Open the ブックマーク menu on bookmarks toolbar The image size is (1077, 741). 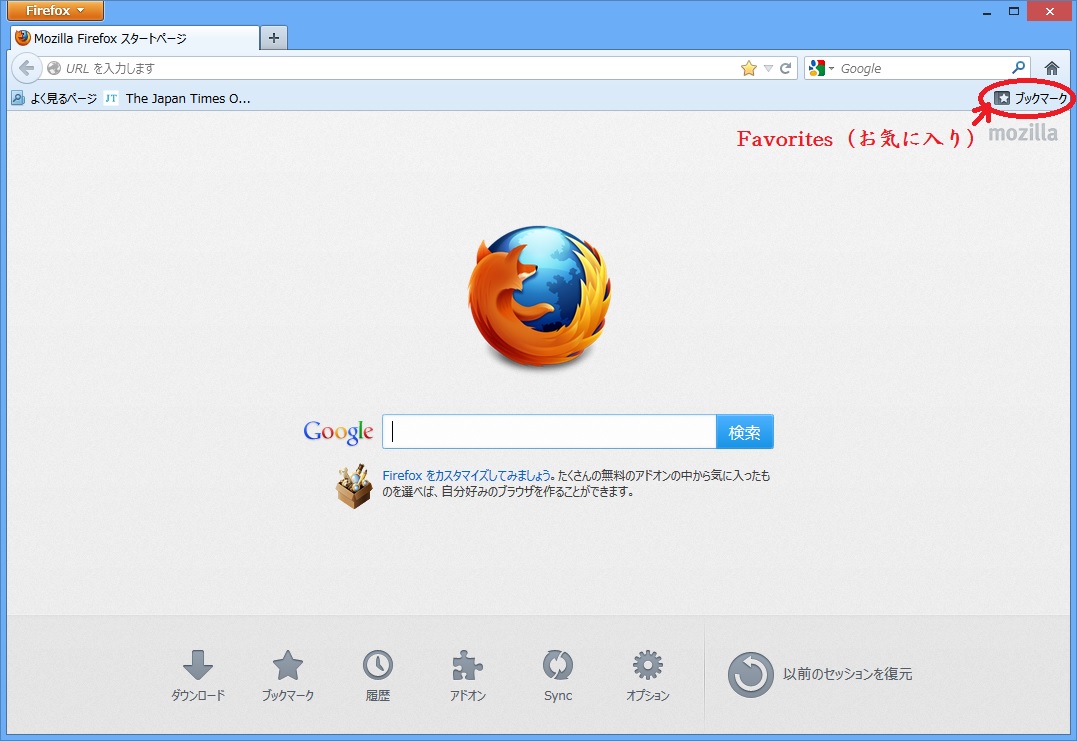[x=1031, y=98]
